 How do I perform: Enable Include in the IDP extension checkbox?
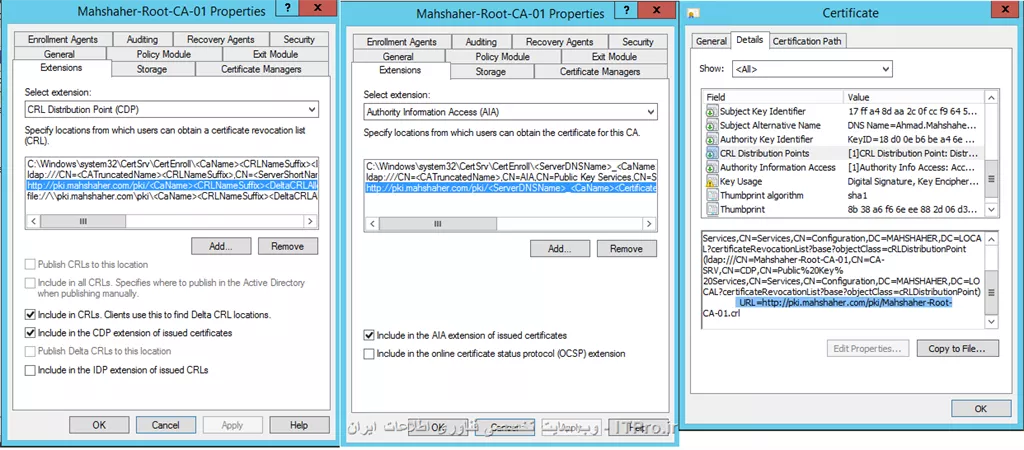pos(29,370)
